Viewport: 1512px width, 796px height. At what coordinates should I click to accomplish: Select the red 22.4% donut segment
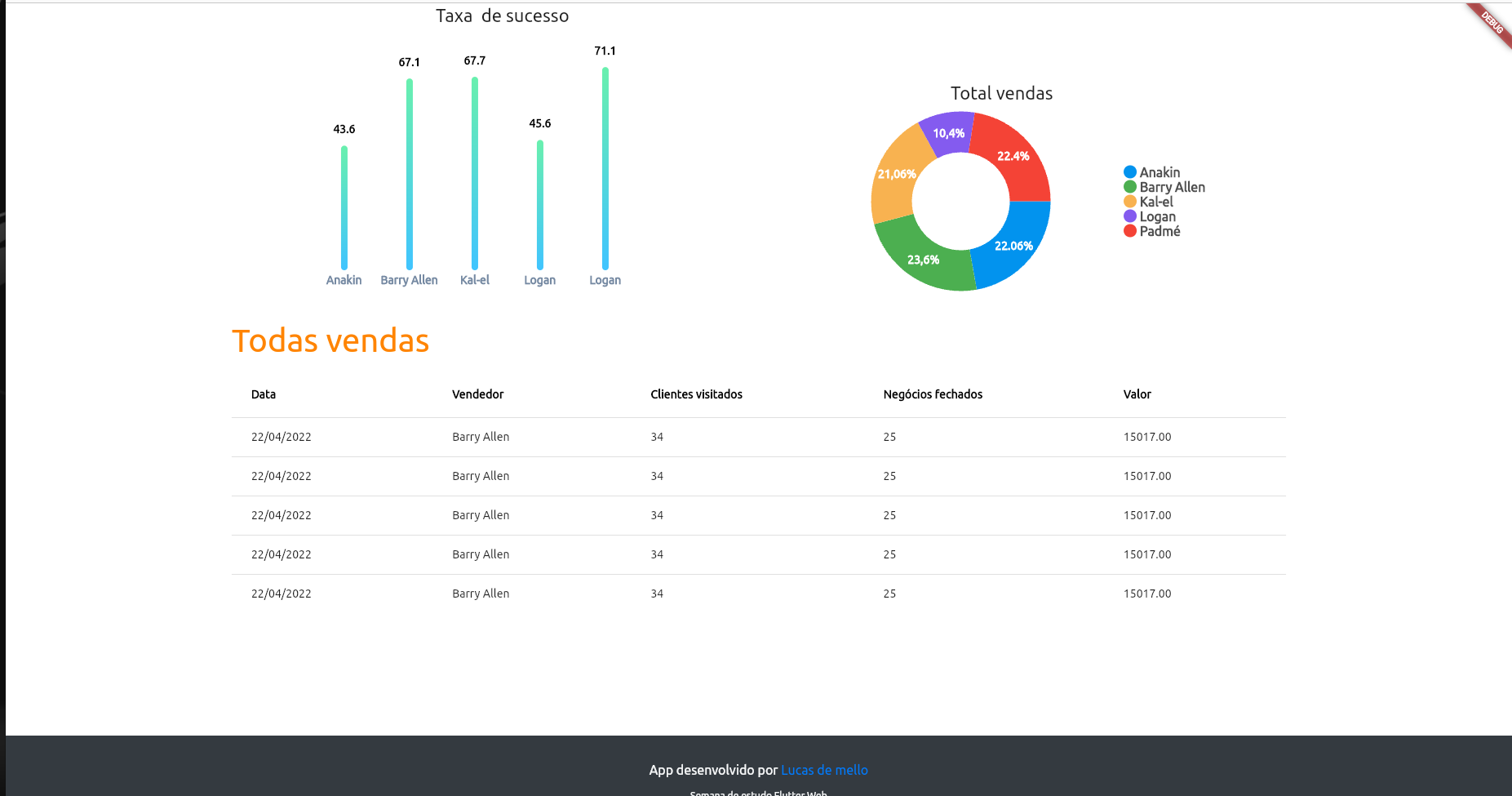pos(1014,156)
